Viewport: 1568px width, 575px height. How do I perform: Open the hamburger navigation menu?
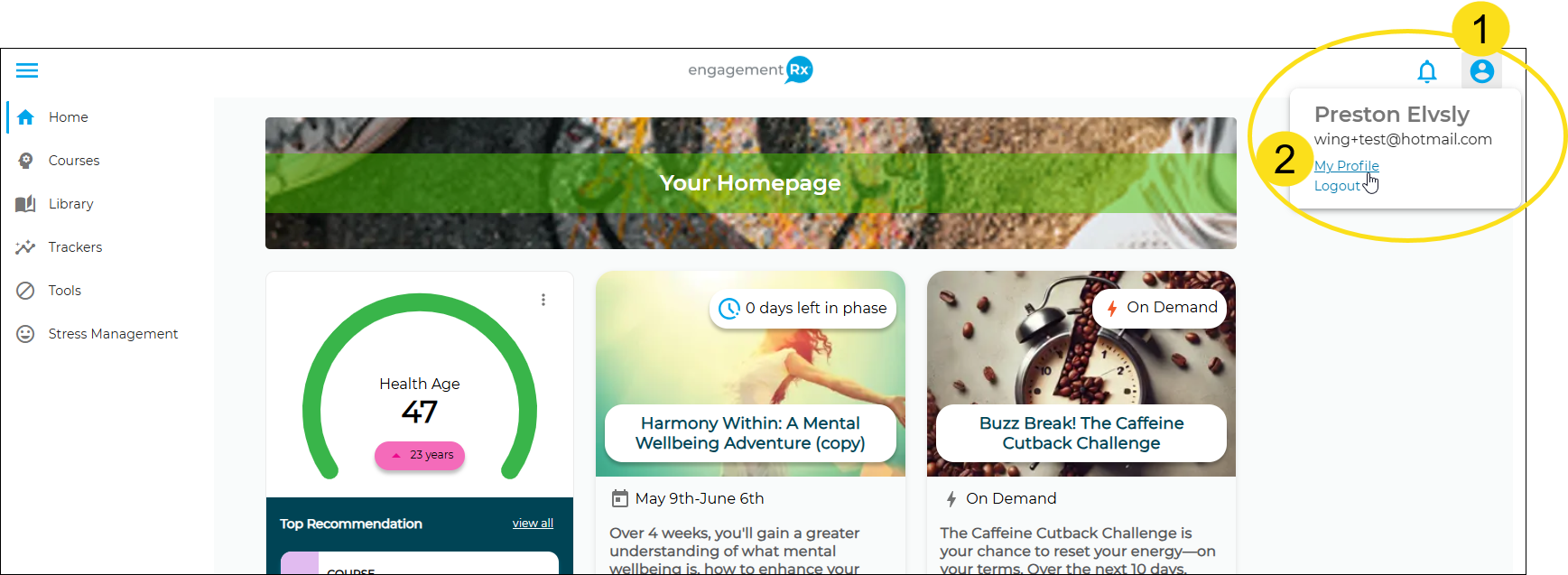27,70
